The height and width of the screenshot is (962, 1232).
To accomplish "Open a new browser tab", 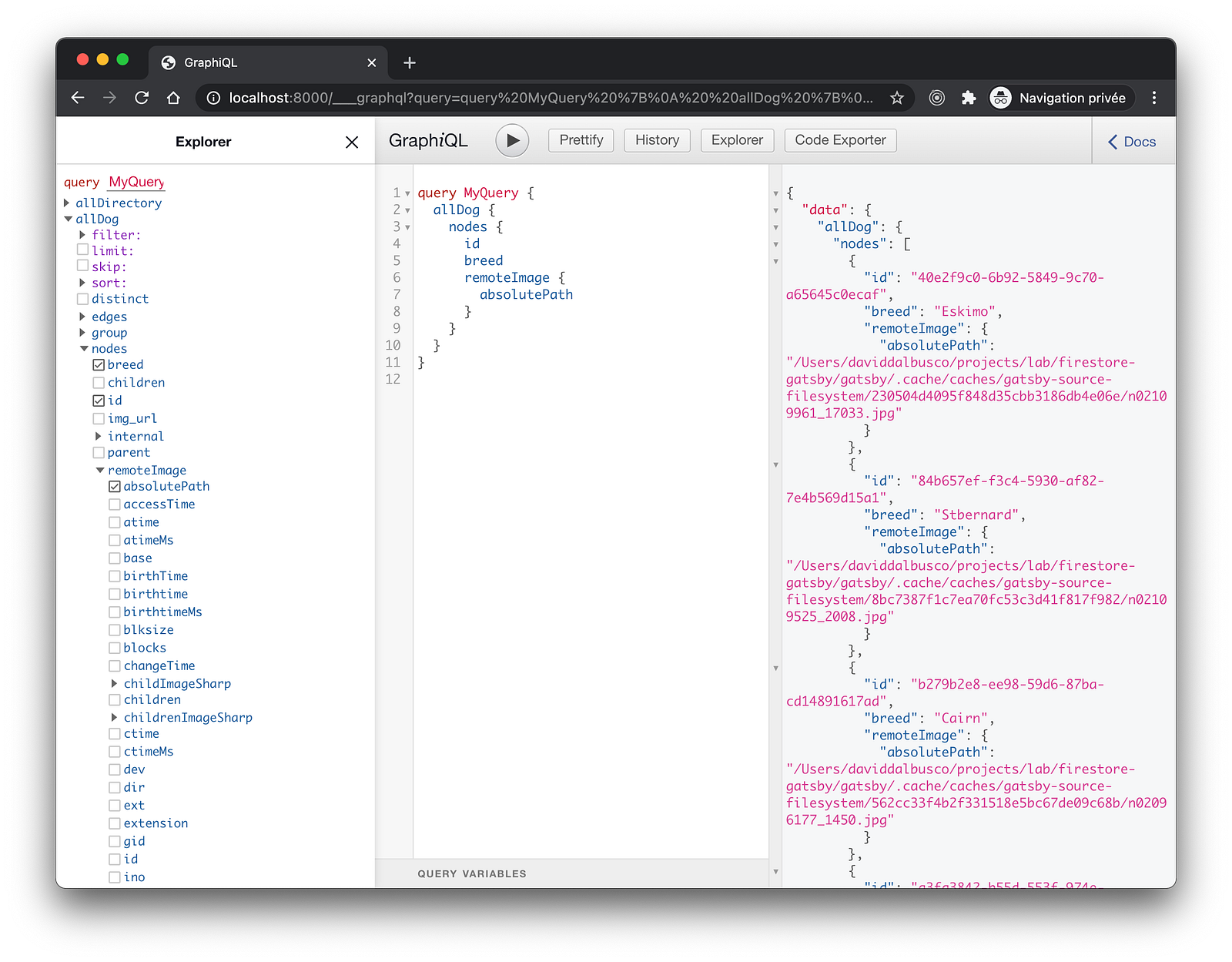I will pyautogui.click(x=410, y=62).
